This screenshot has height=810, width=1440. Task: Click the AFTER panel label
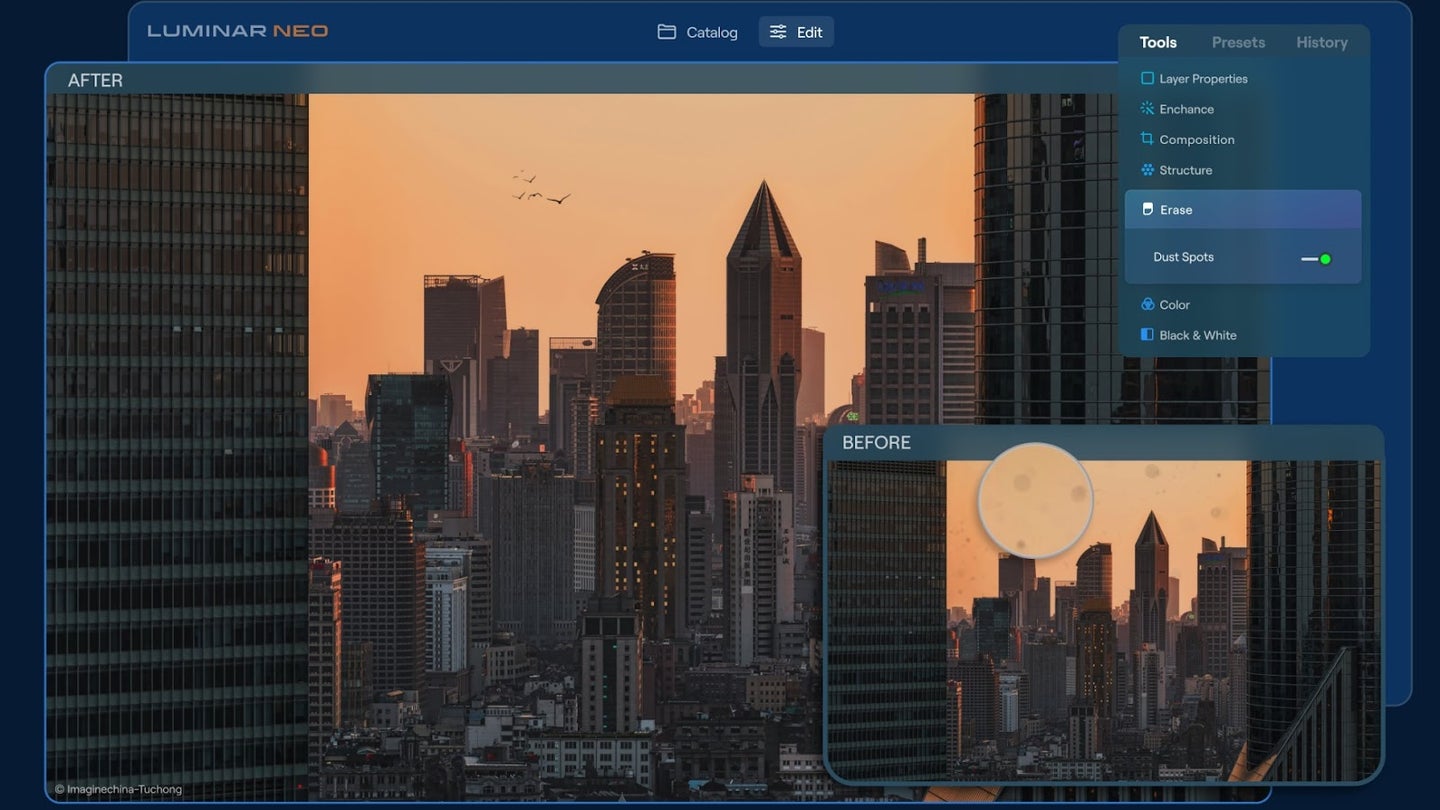95,80
